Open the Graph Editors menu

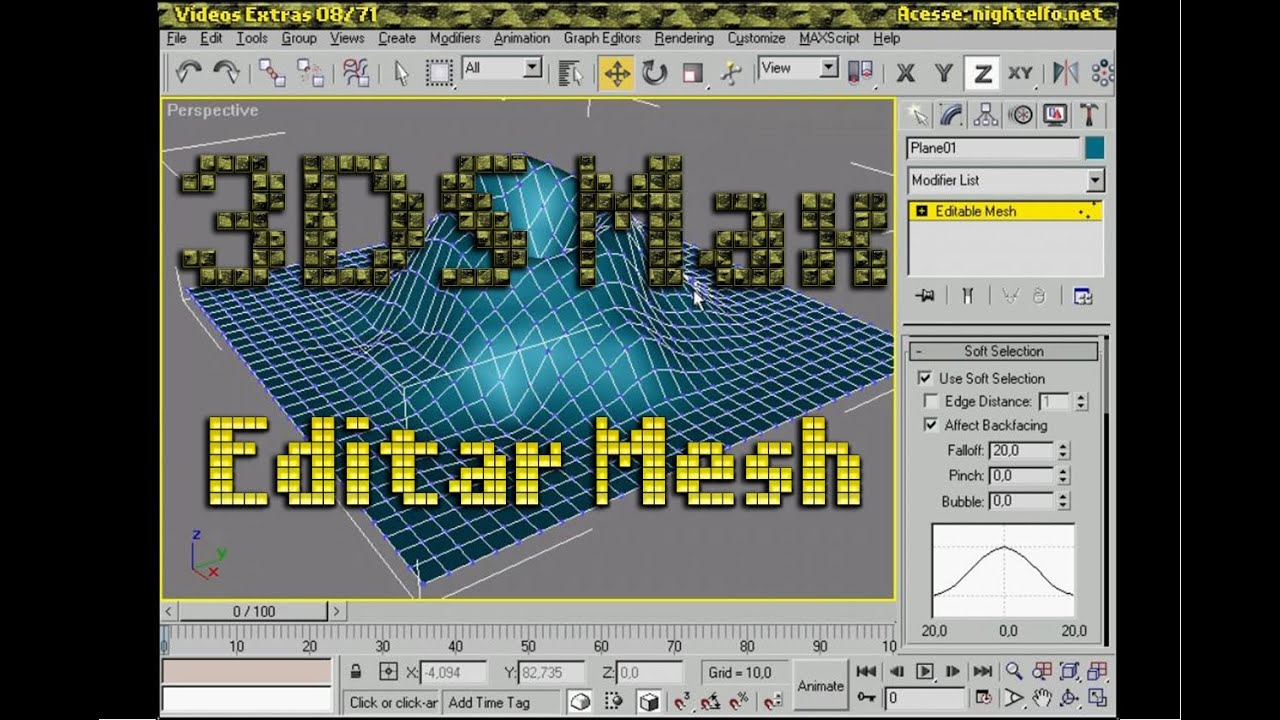pyautogui.click(x=602, y=38)
